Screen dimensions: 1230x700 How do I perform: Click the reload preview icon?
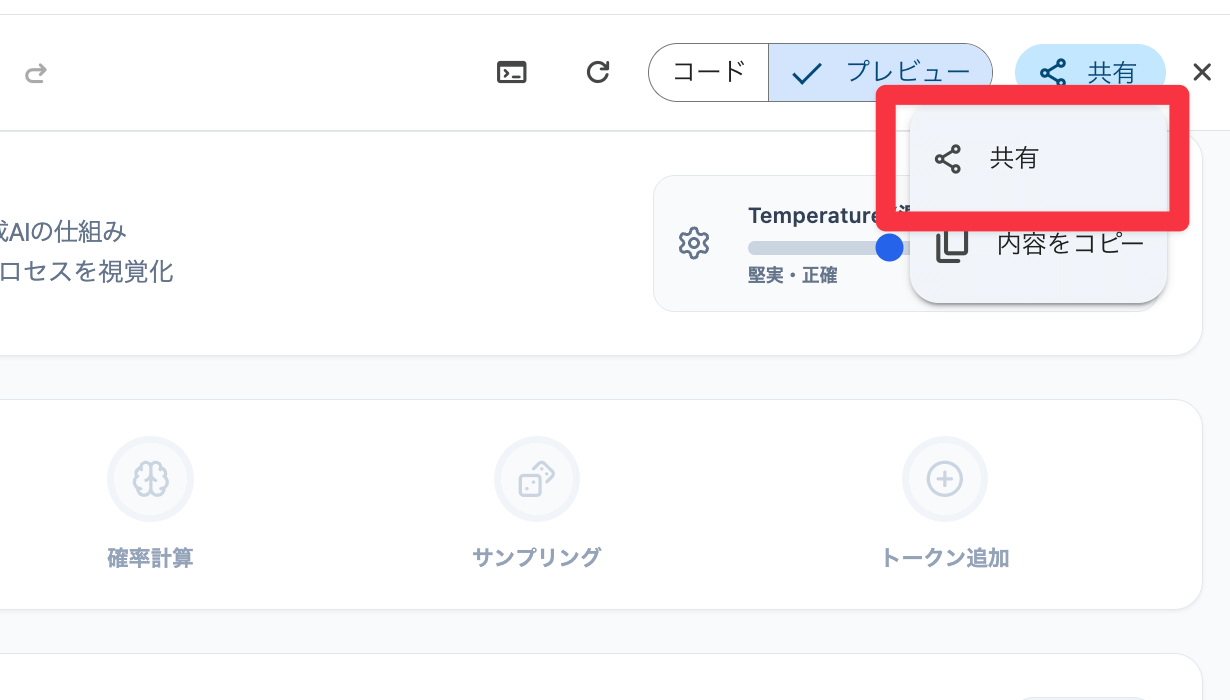click(x=598, y=72)
